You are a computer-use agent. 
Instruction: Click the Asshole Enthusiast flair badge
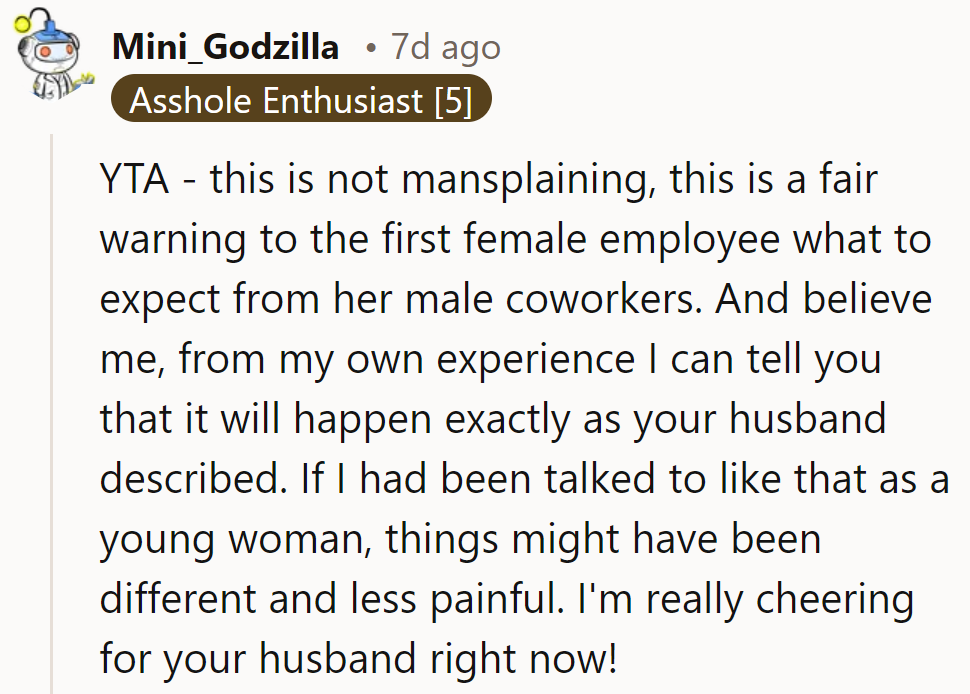300,100
